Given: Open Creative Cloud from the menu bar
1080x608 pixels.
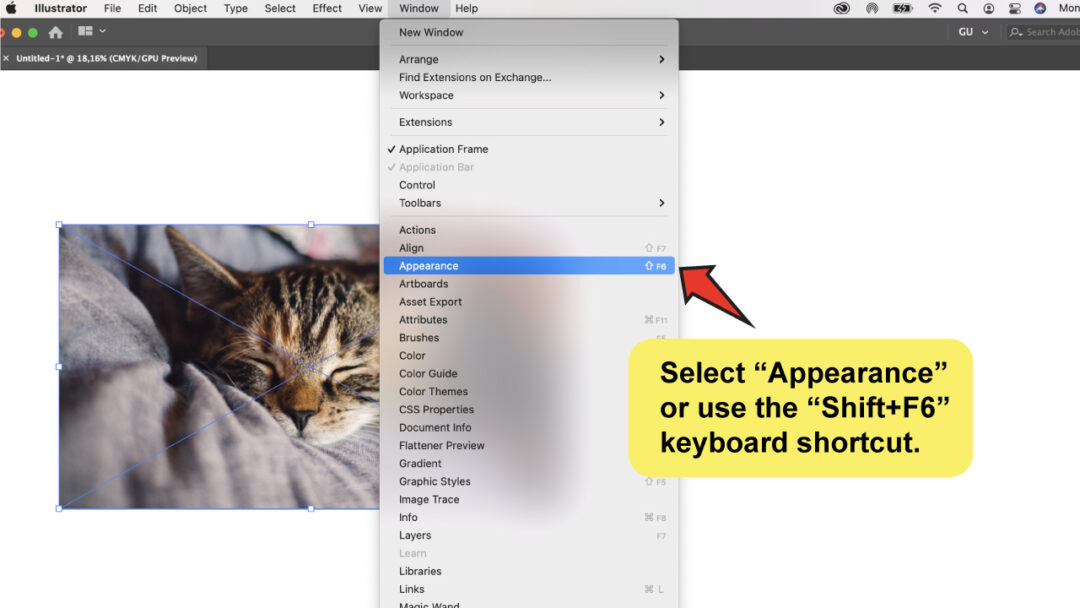Looking at the screenshot, I should [843, 8].
